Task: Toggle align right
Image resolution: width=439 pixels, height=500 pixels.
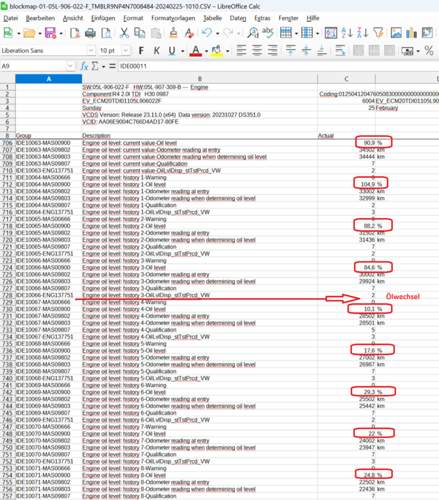Action: coord(272,51)
